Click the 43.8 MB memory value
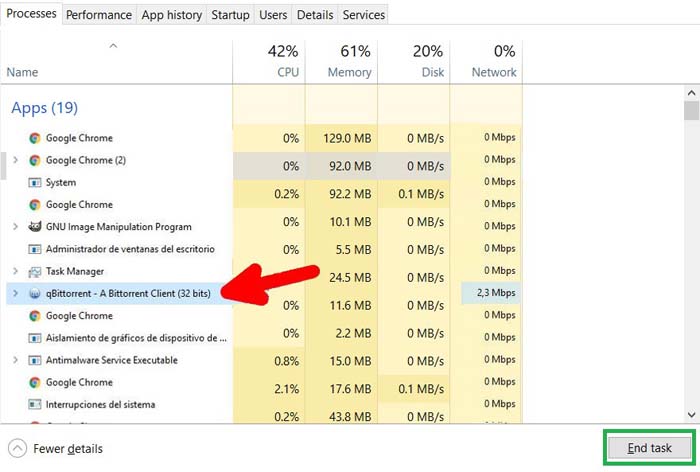This screenshot has width=700, height=472. [x=350, y=417]
